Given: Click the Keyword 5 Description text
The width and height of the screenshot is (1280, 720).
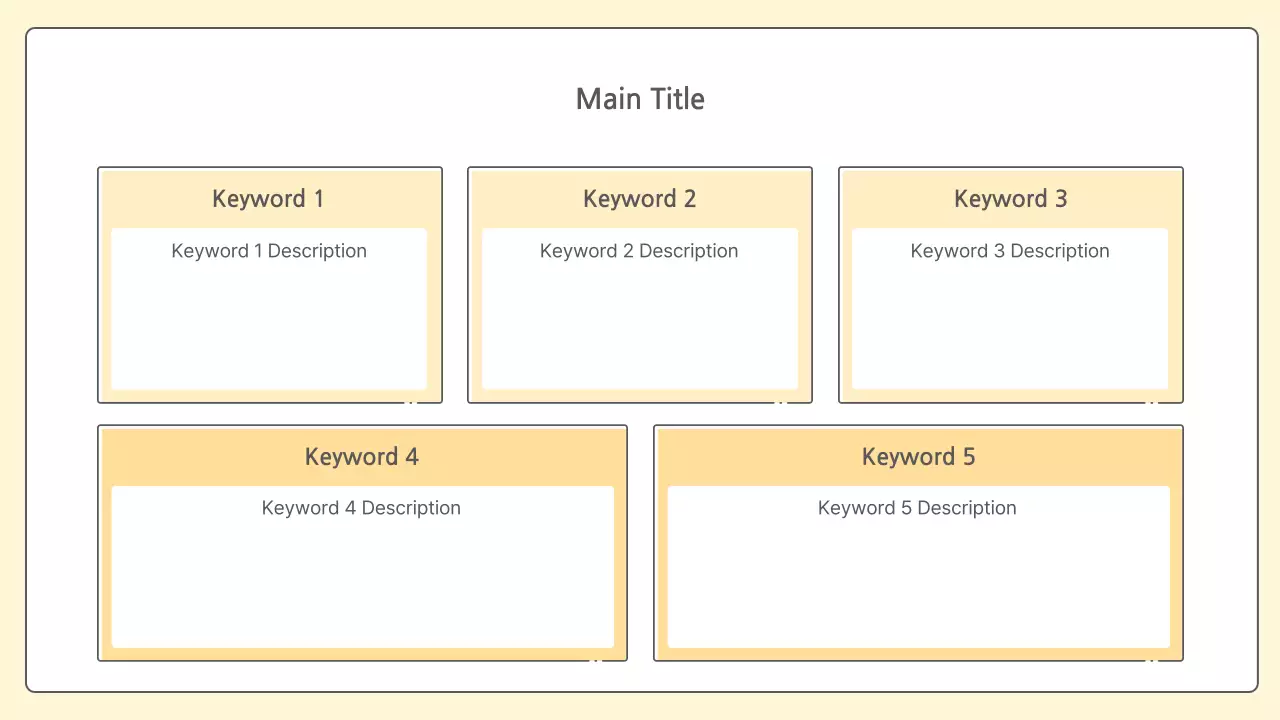Looking at the screenshot, I should pyautogui.click(x=917, y=508).
